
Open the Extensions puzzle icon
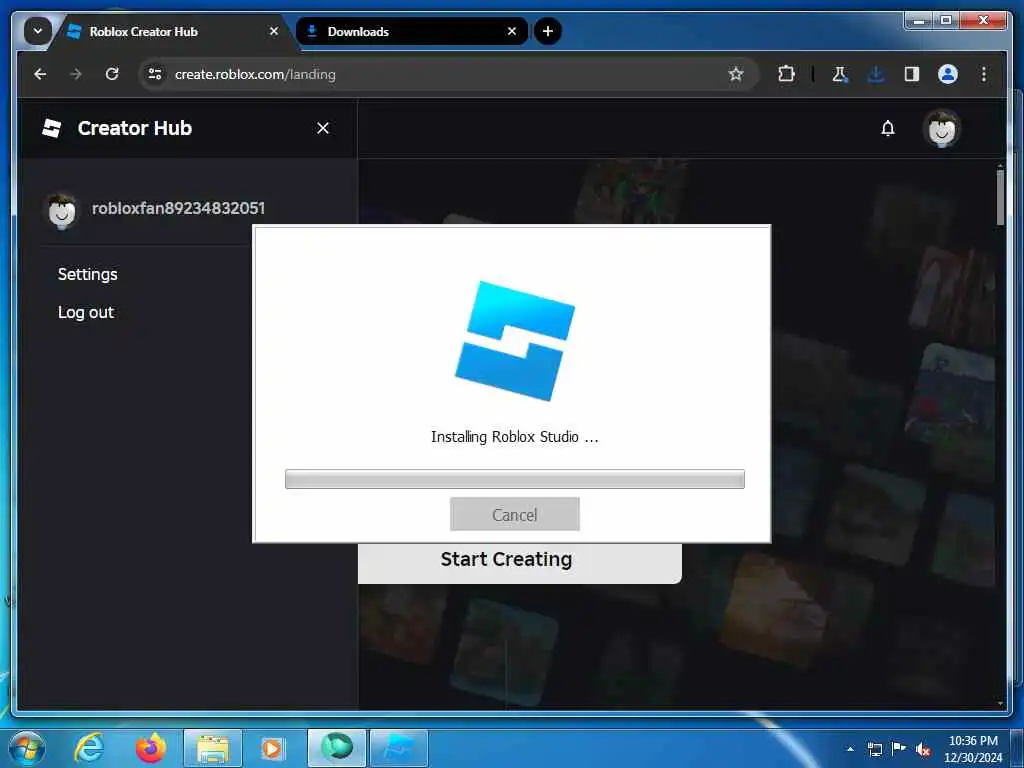[786, 74]
